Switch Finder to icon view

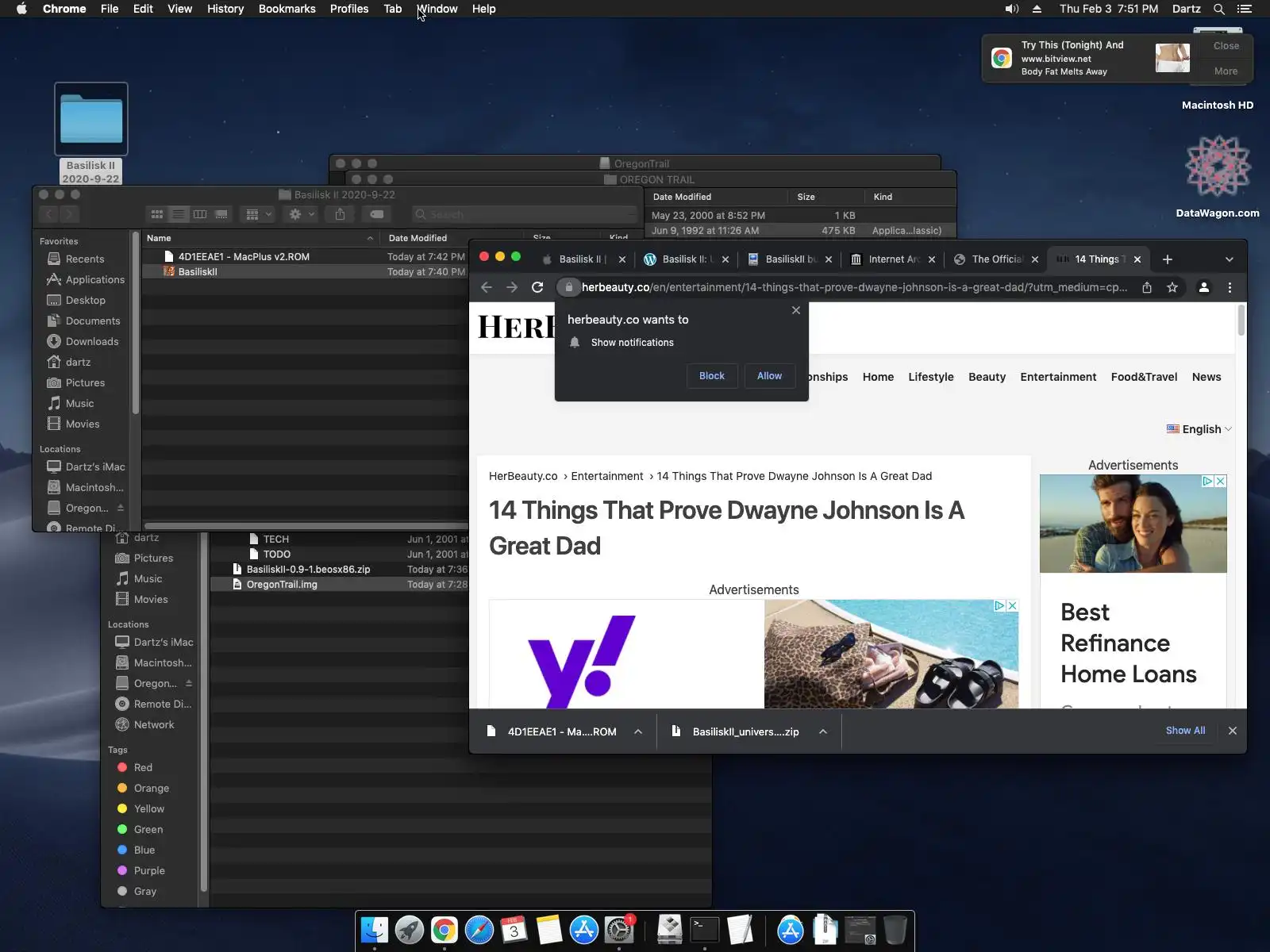(x=157, y=214)
